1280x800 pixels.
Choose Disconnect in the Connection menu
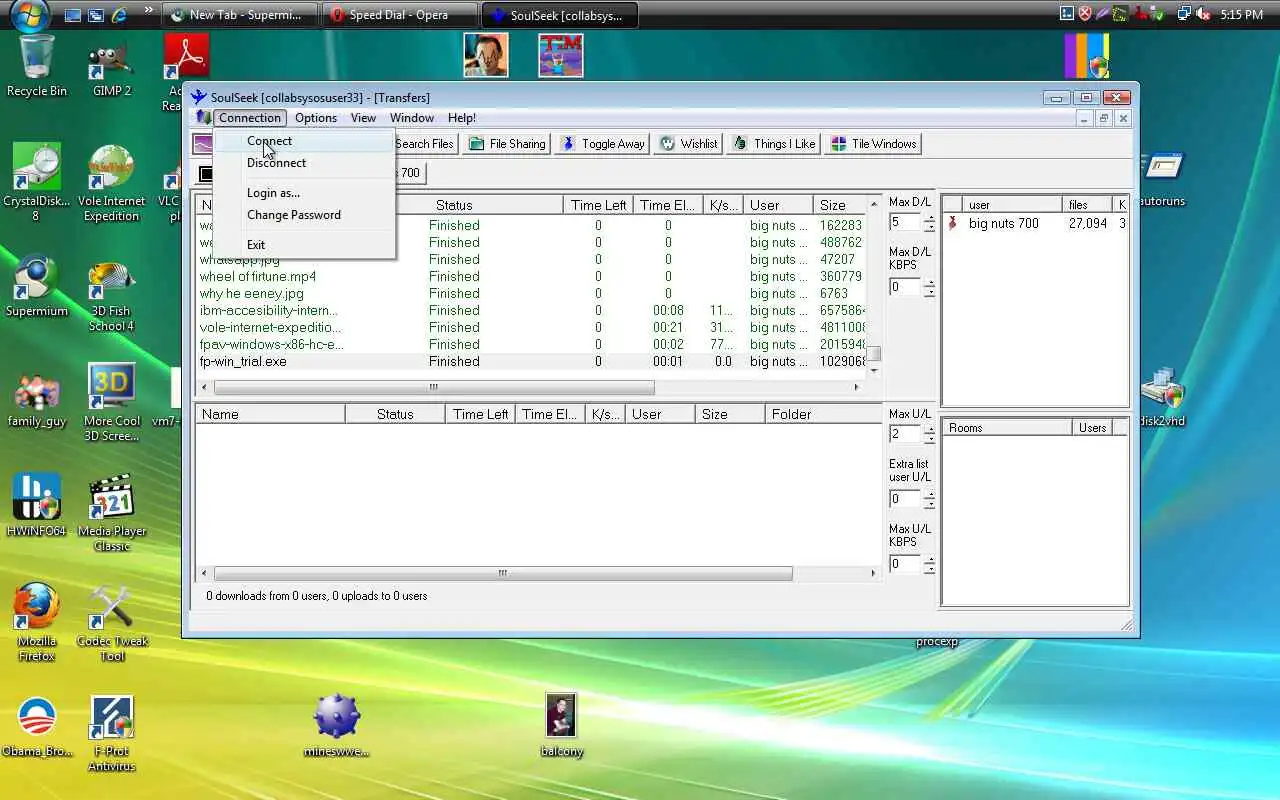(304, 163)
